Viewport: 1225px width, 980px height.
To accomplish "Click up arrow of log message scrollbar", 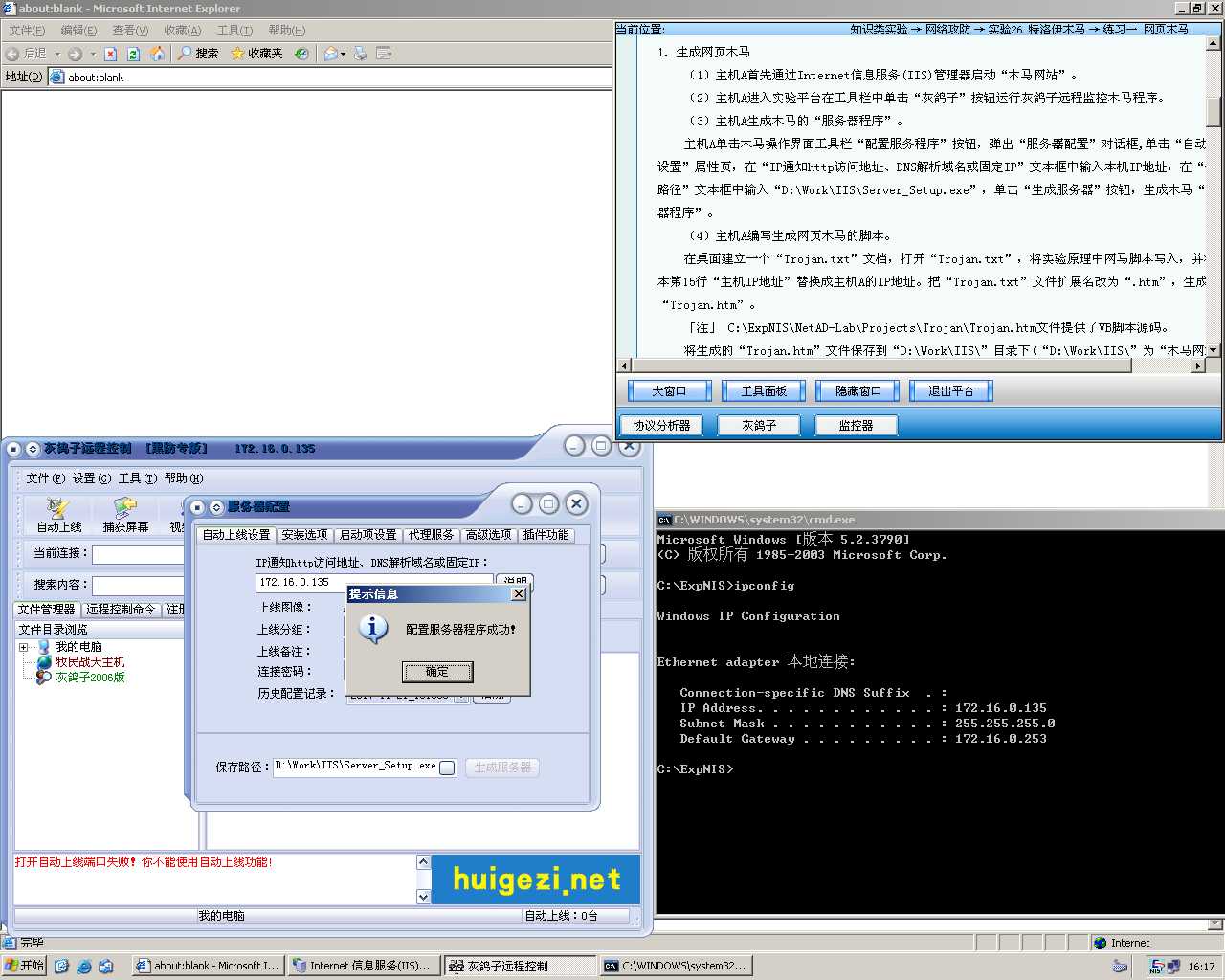I will coord(424,862).
